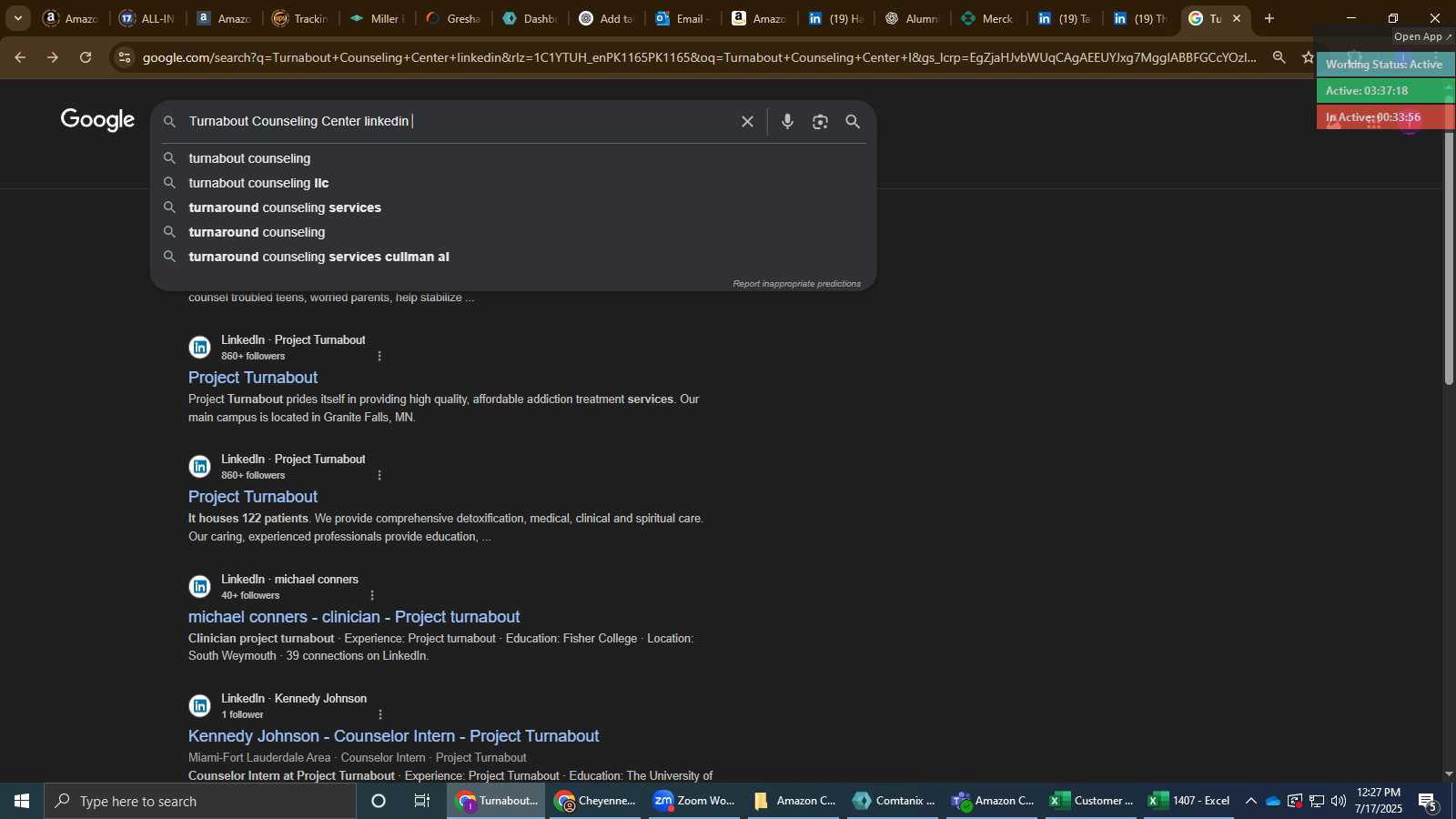
Task: Open first Project Turnabout result about Granite Falls
Action: pyautogui.click(x=253, y=378)
